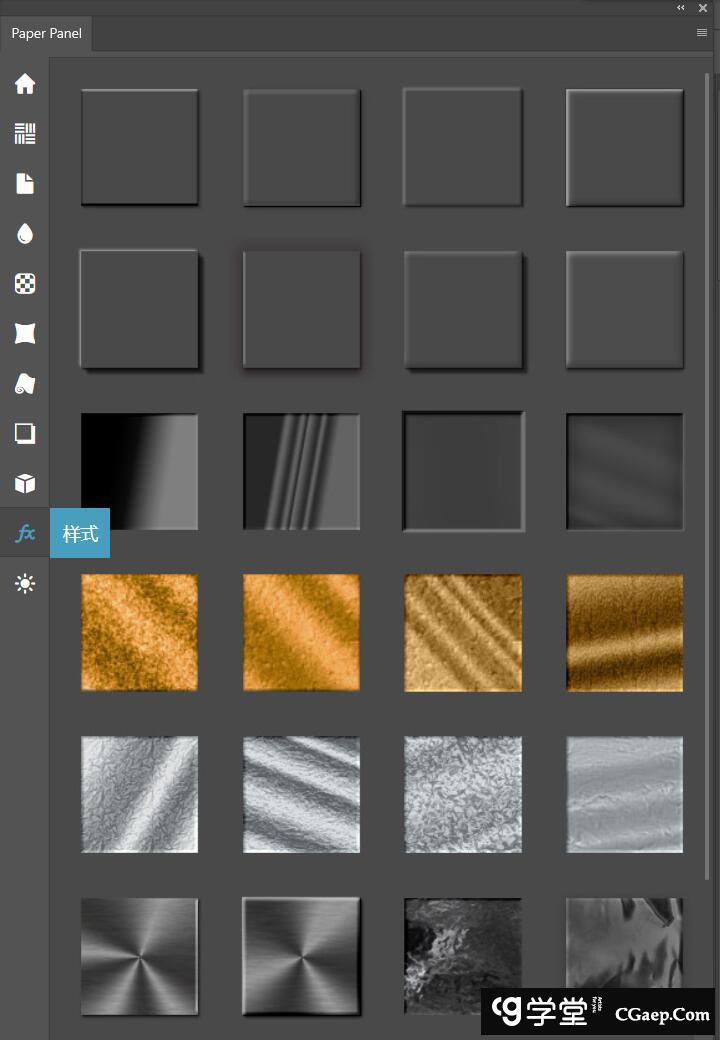Switch to the Paper Panel tab
The height and width of the screenshot is (1040, 720).
(x=46, y=34)
